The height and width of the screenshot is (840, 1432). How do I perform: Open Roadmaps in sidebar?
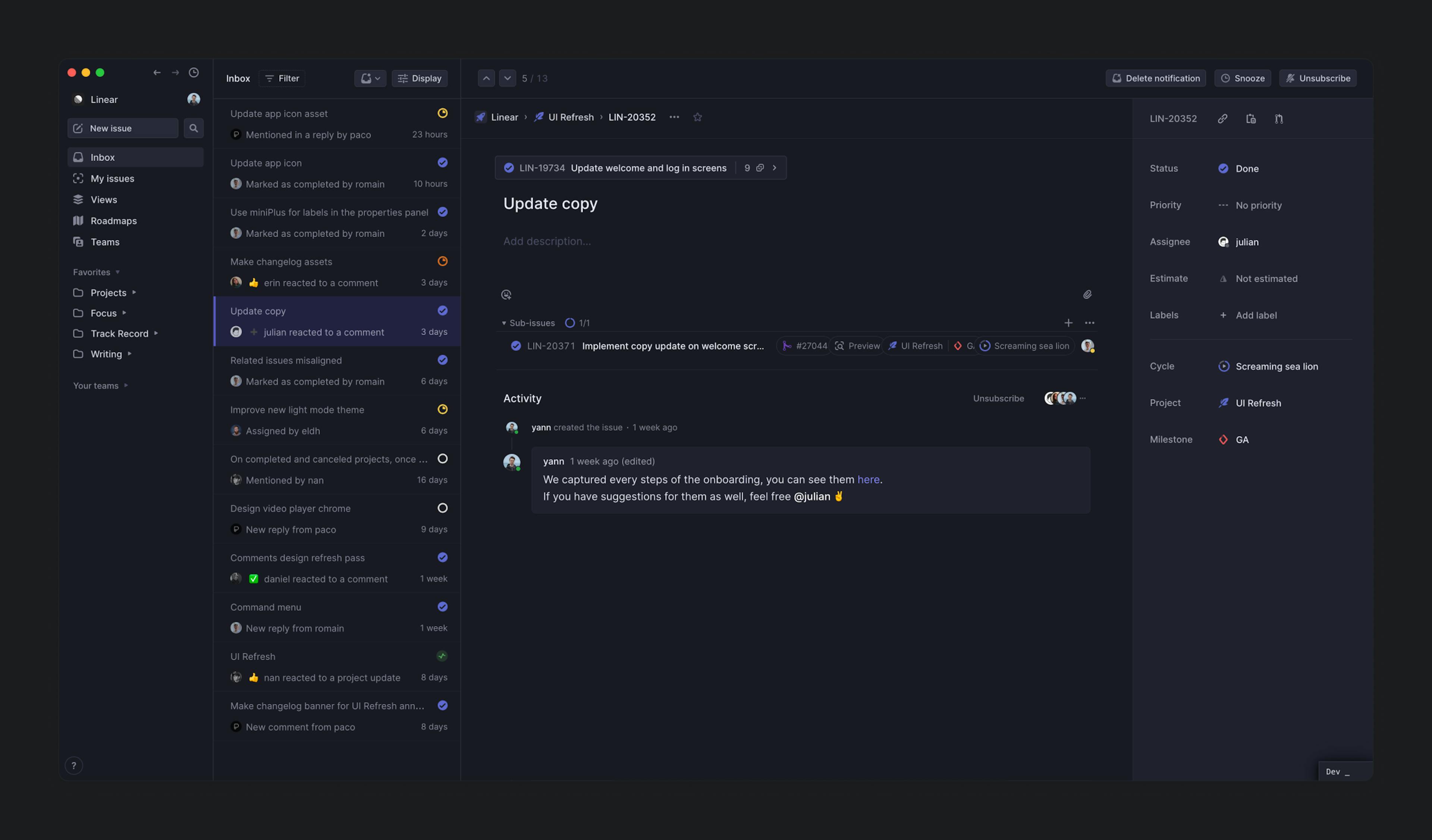click(135, 220)
